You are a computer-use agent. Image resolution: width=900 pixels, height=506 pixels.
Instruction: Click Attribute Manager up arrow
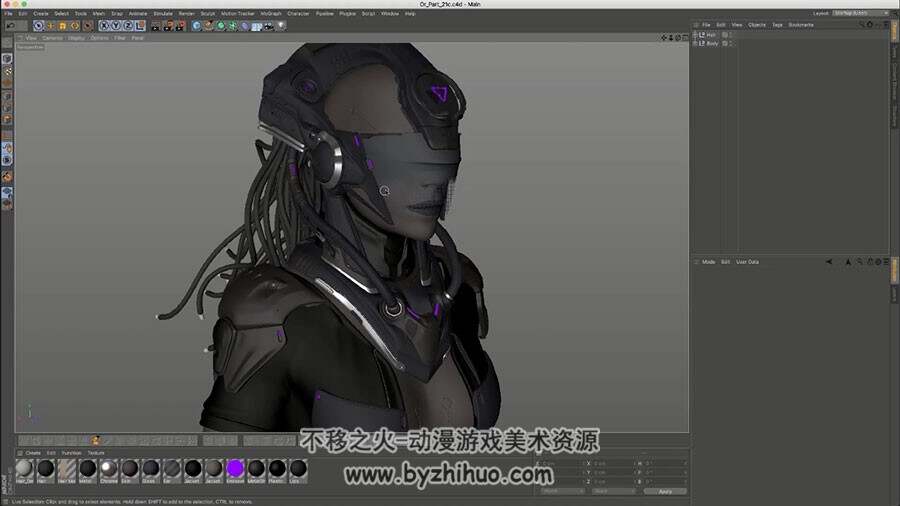[848, 262]
